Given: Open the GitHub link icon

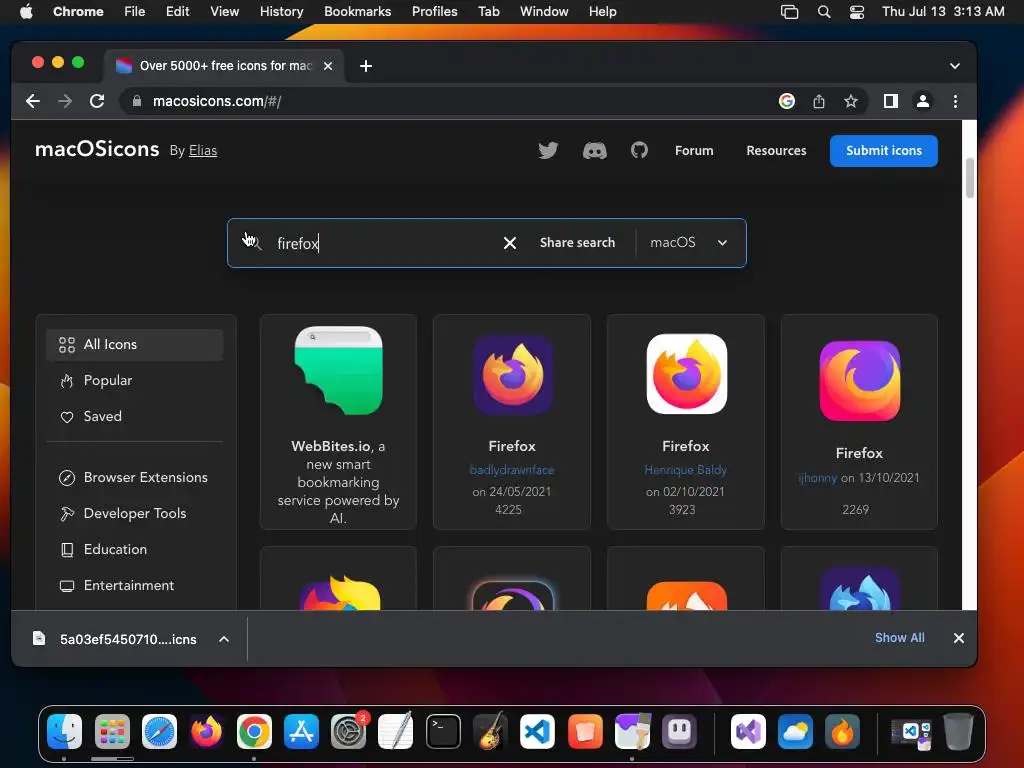Looking at the screenshot, I should (639, 150).
